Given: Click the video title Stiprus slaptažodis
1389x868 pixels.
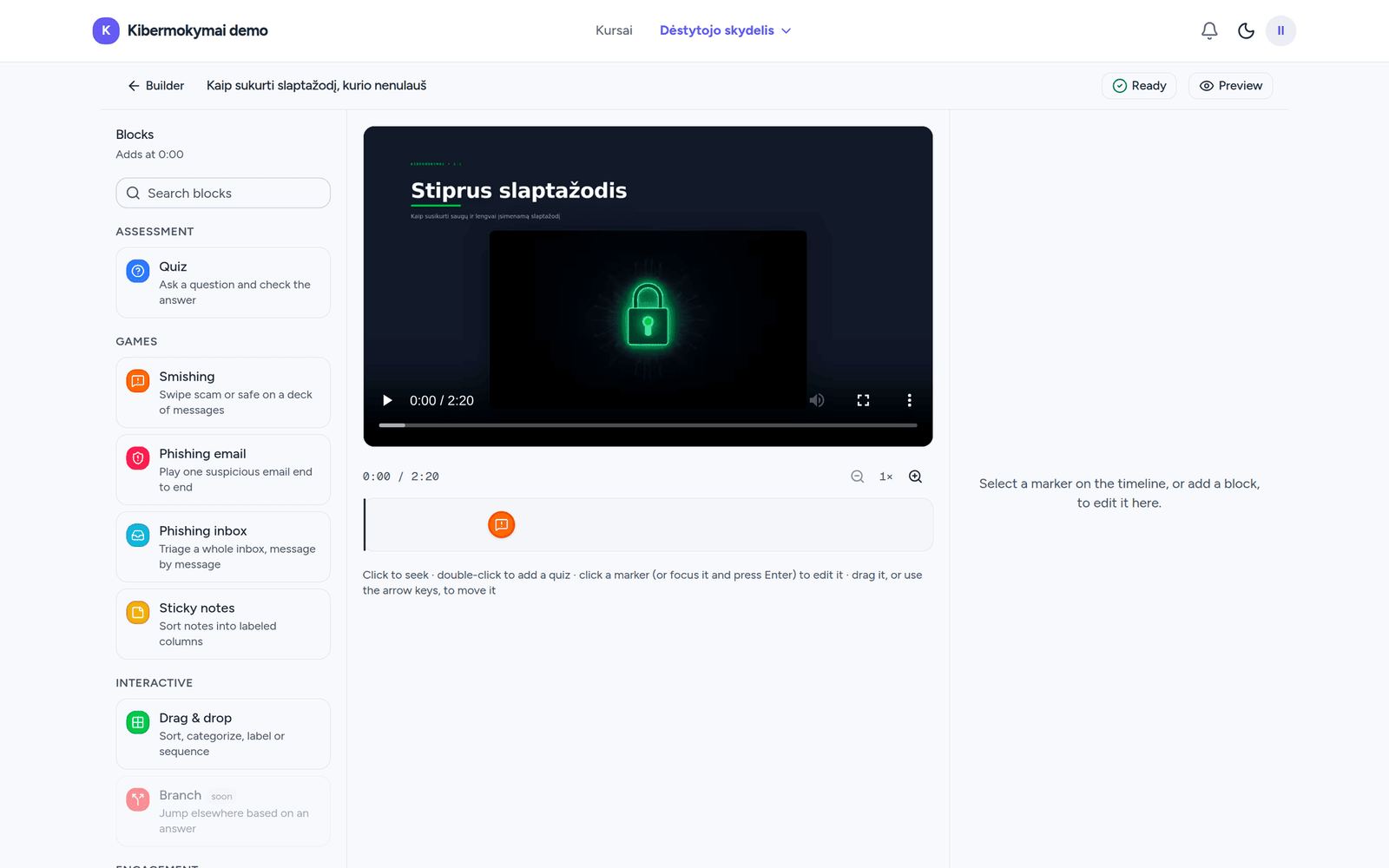Looking at the screenshot, I should [x=518, y=191].
